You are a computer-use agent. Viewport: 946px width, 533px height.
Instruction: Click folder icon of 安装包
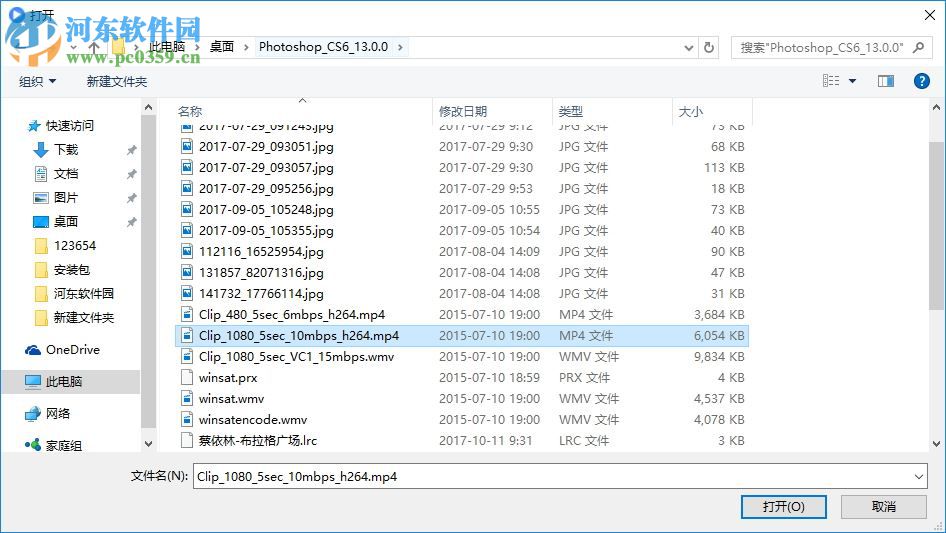[41, 270]
